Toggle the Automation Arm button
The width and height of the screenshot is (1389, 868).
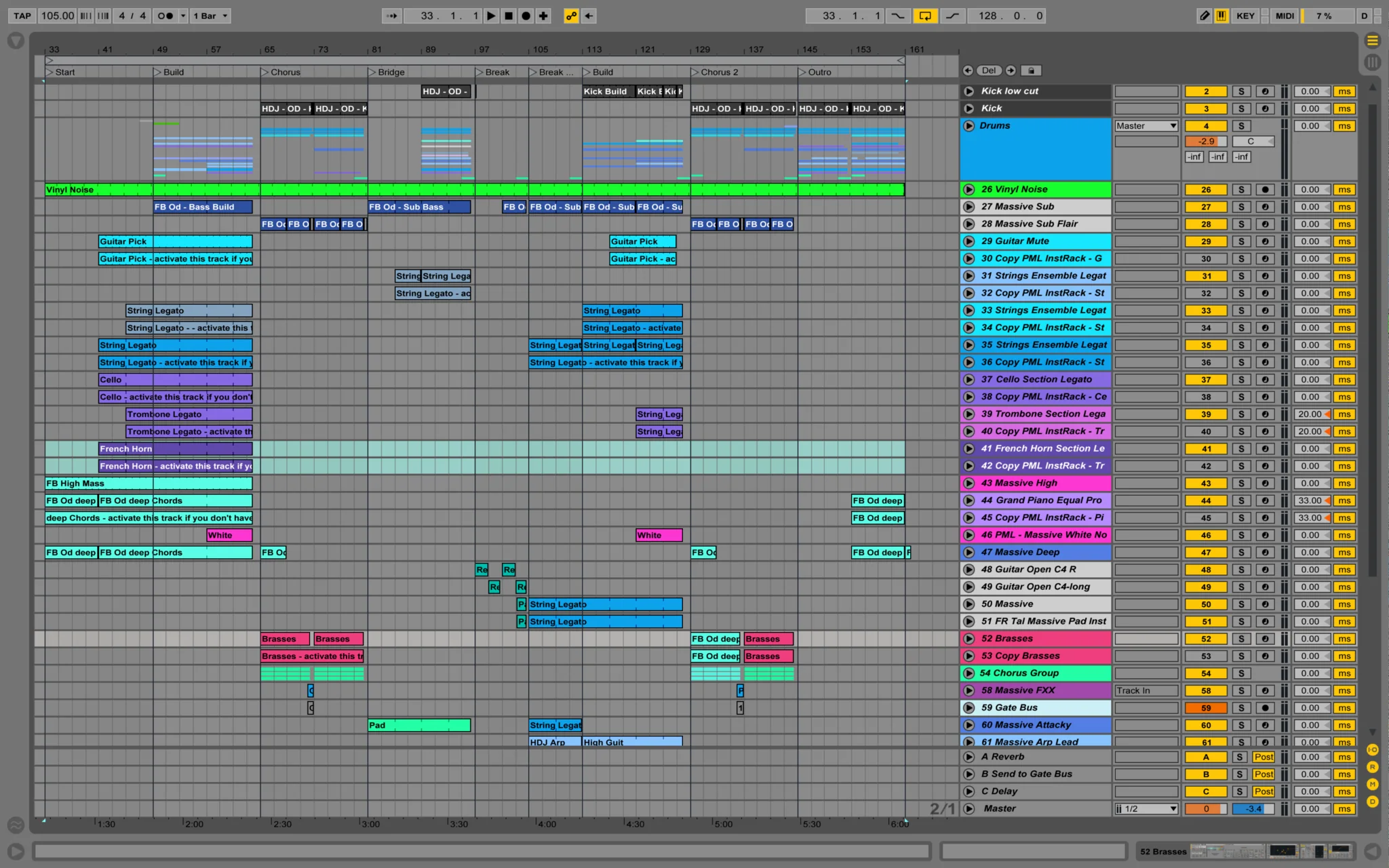point(571,16)
